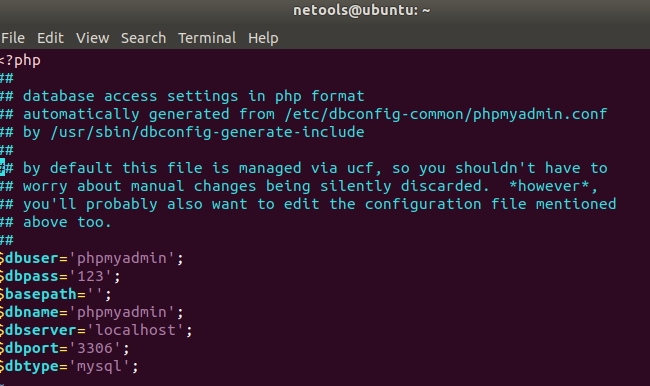Open the Terminal menu

[207, 38]
